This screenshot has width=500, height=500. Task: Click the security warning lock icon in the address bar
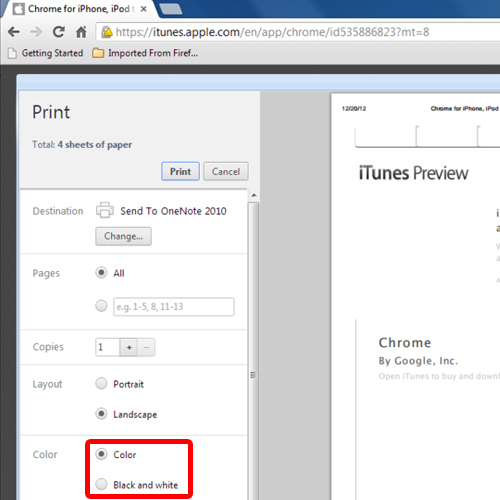pos(107,32)
